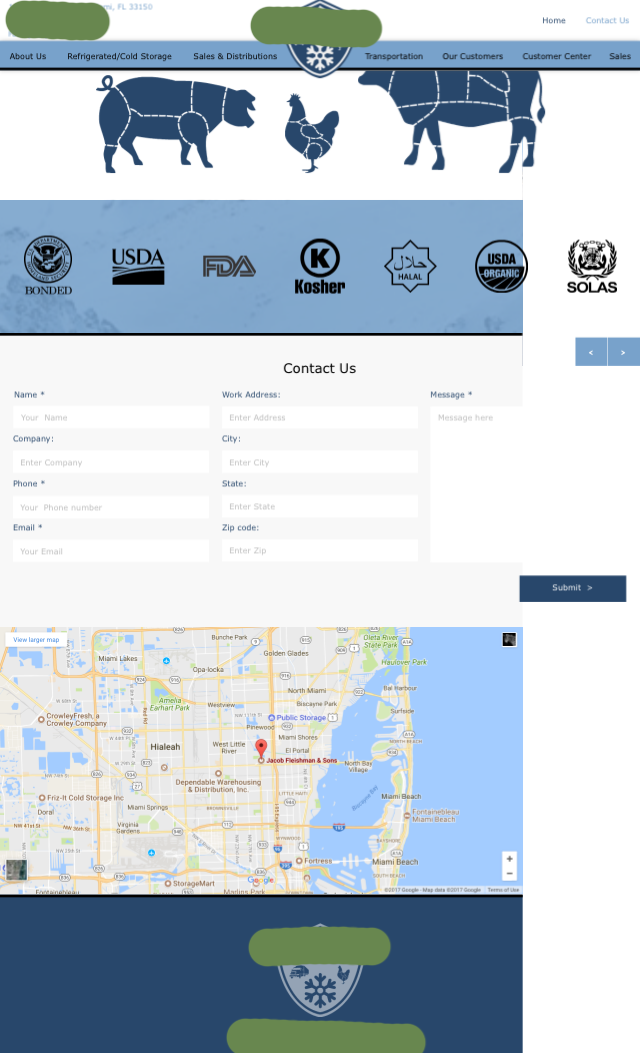Image resolution: width=640 pixels, height=1053 pixels.
Task: Focus the Your Name field
Action: (111, 417)
